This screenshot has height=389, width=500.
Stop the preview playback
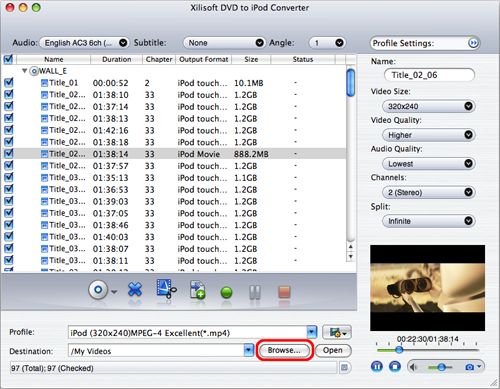pos(395,367)
